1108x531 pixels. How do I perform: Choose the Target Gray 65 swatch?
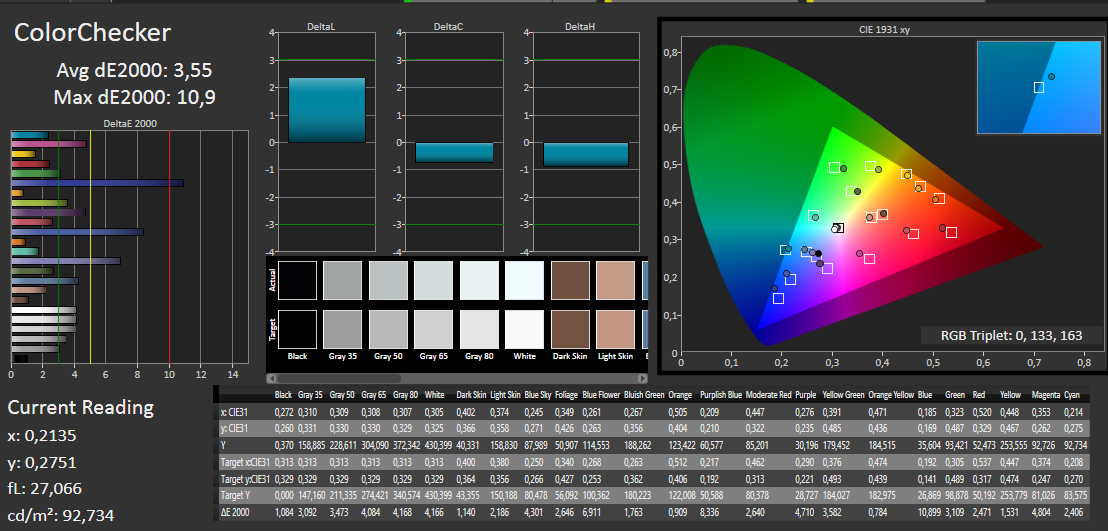point(434,329)
